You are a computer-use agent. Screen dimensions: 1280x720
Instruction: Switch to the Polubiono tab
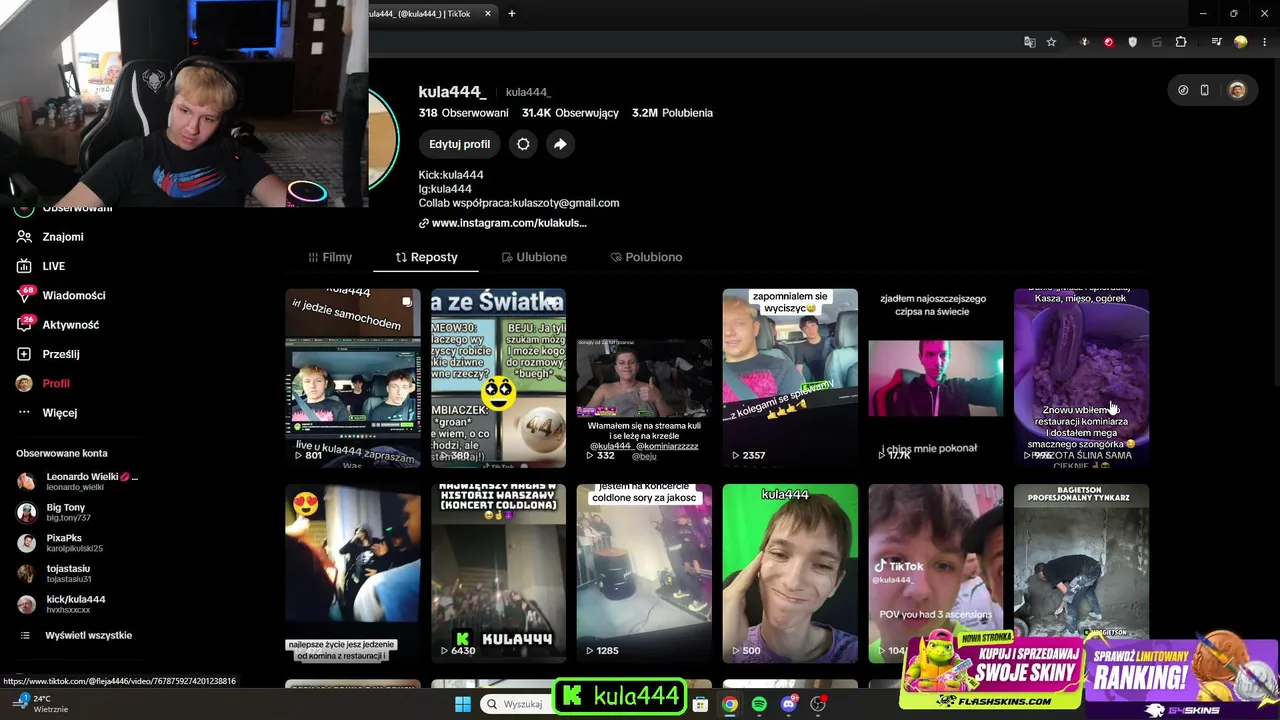pyautogui.click(x=646, y=257)
